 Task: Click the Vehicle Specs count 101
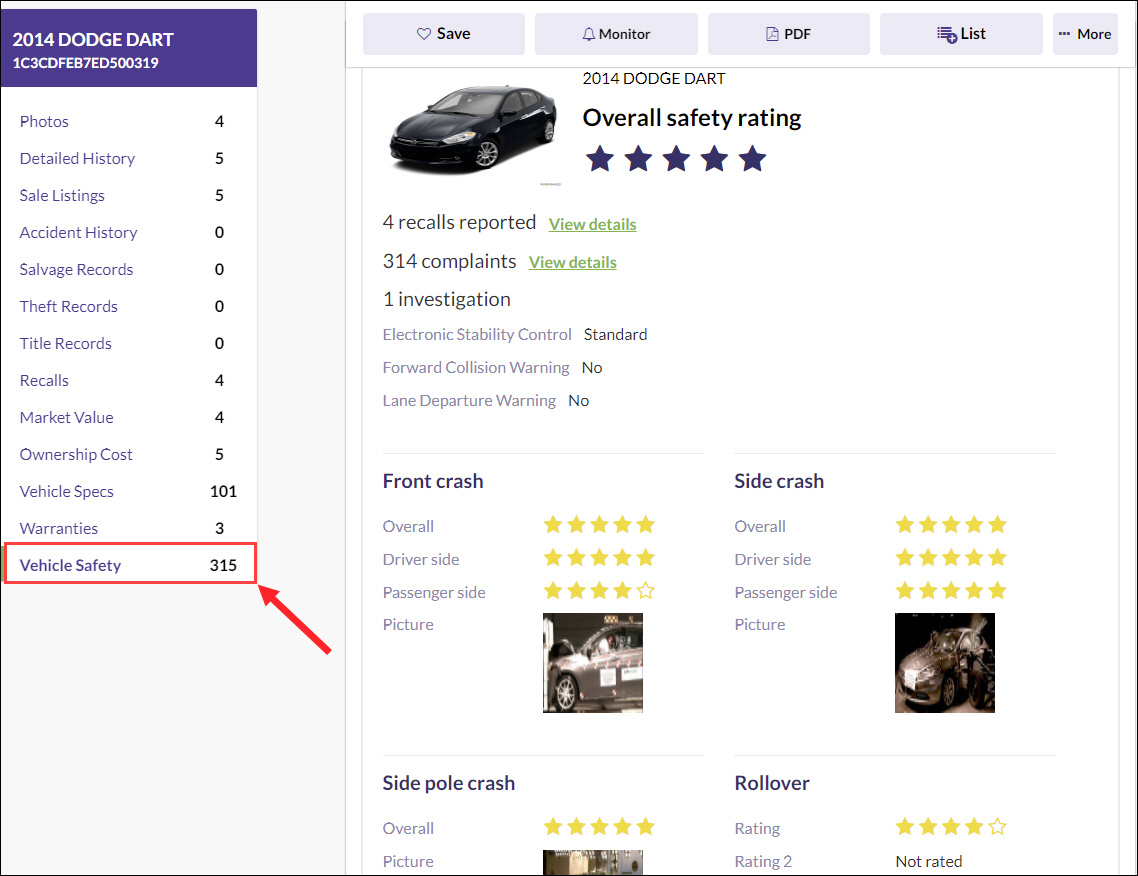224,491
